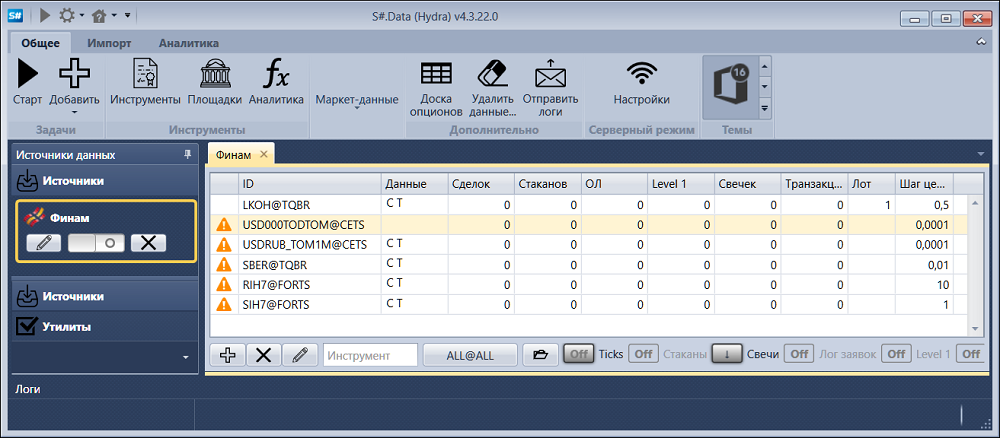Open Площадки bank building icon
The height and width of the screenshot is (438, 1000).
(214, 75)
